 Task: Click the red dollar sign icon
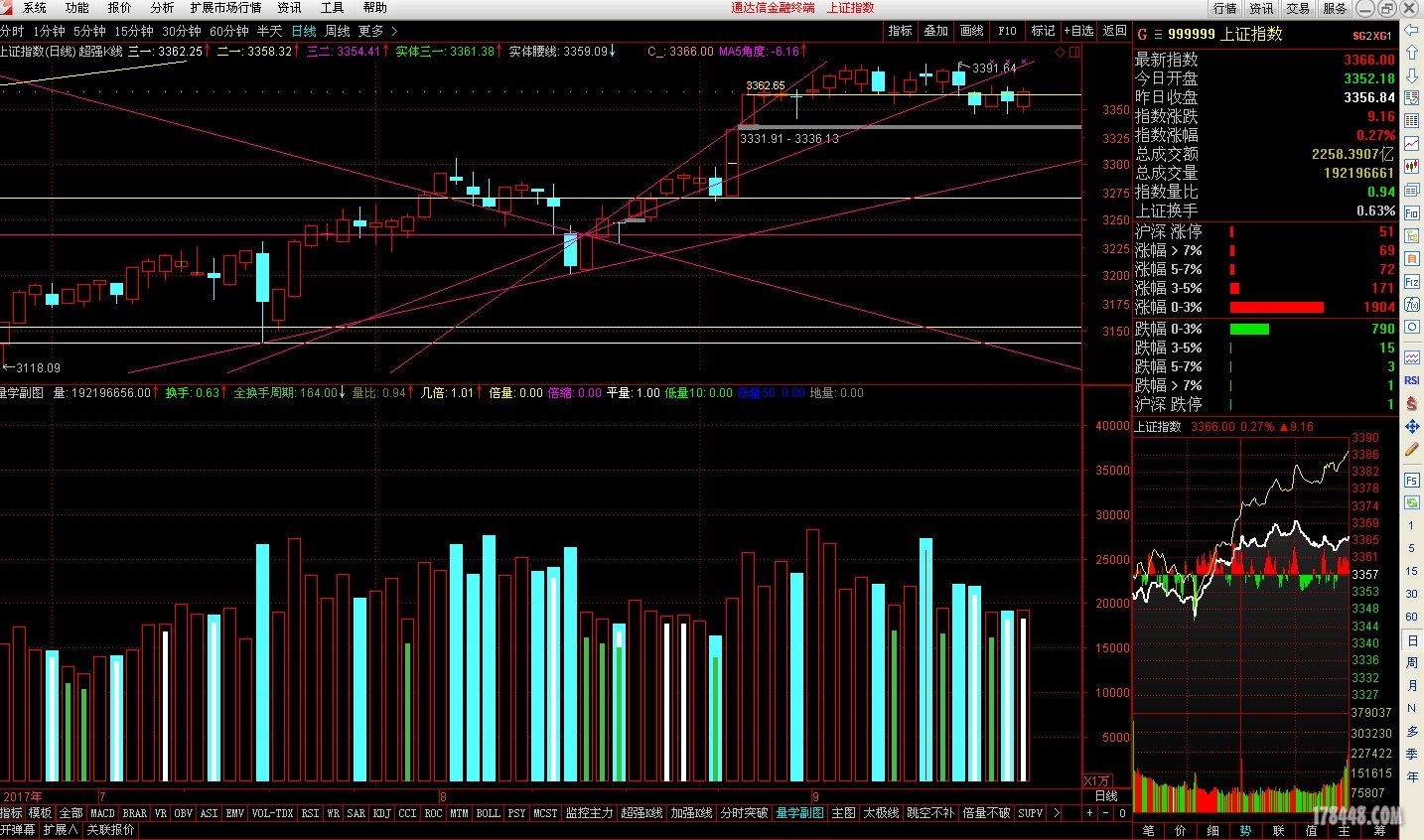1411,403
